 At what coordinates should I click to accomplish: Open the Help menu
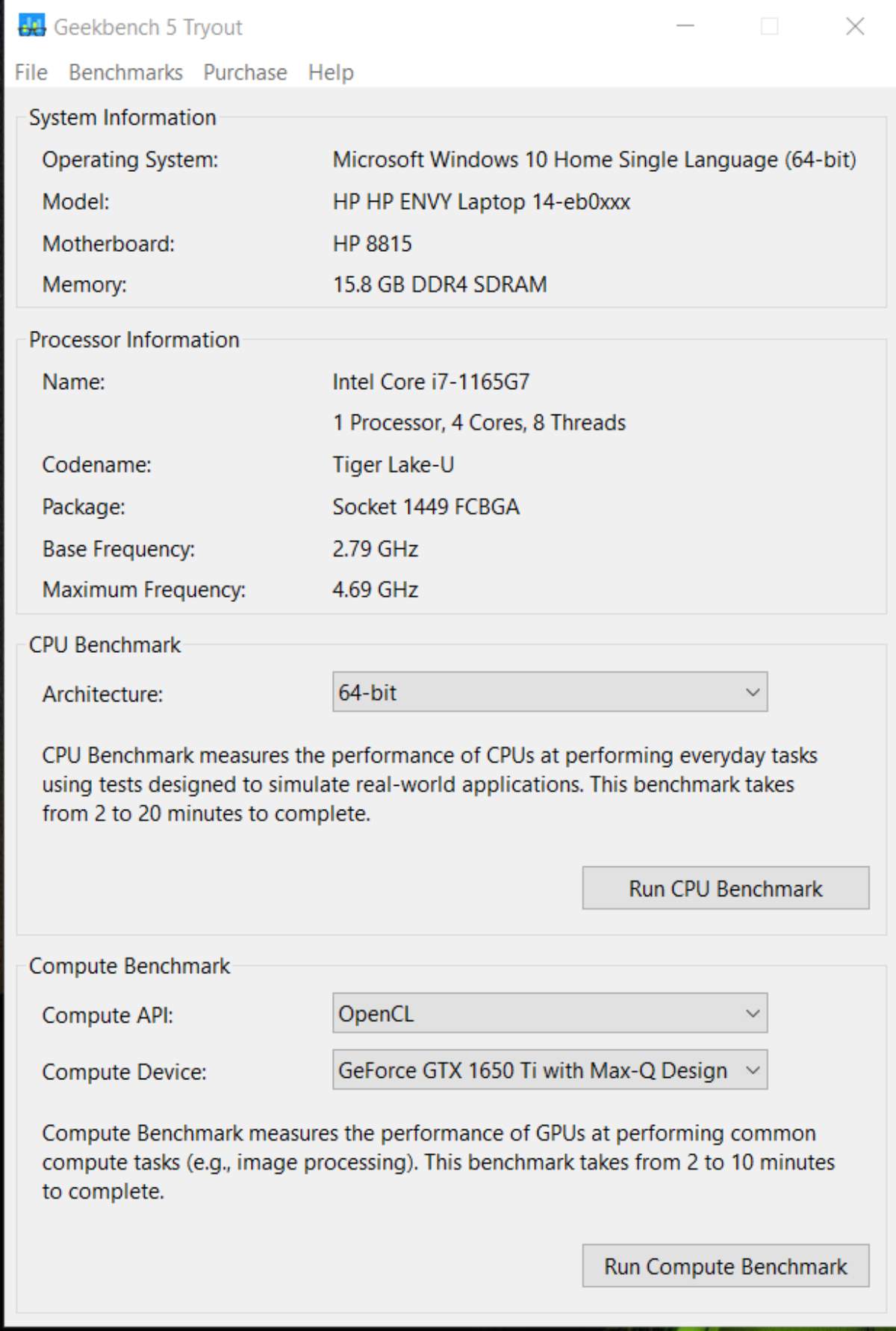(x=331, y=72)
